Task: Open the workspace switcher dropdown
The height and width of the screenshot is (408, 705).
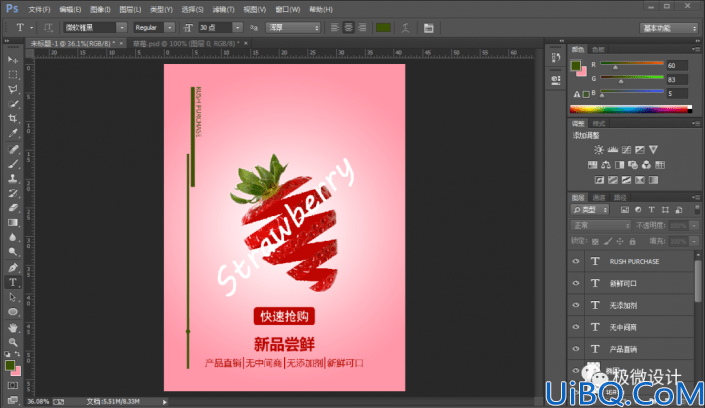Action: pyautogui.click(x=669, y=28)
